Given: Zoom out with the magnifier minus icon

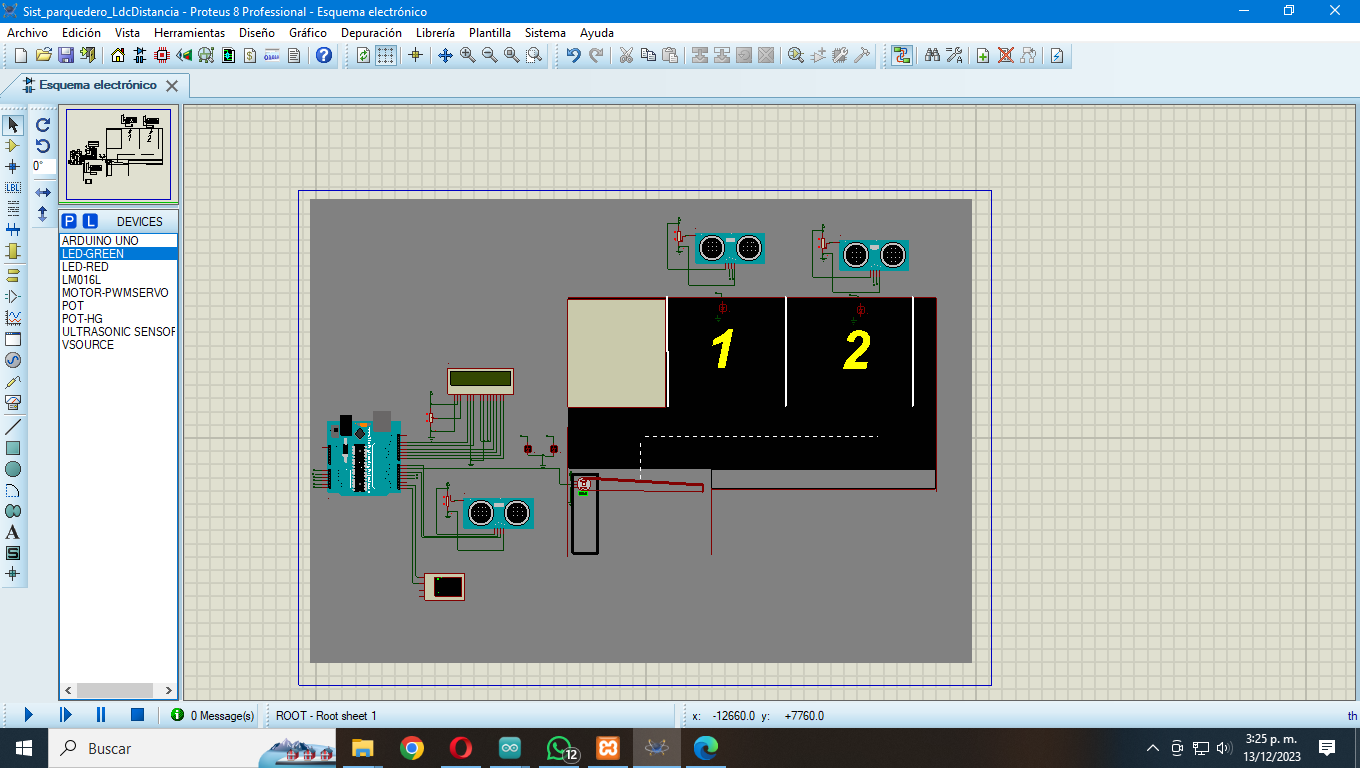Looking at the screenshot, I should [490, 55].
